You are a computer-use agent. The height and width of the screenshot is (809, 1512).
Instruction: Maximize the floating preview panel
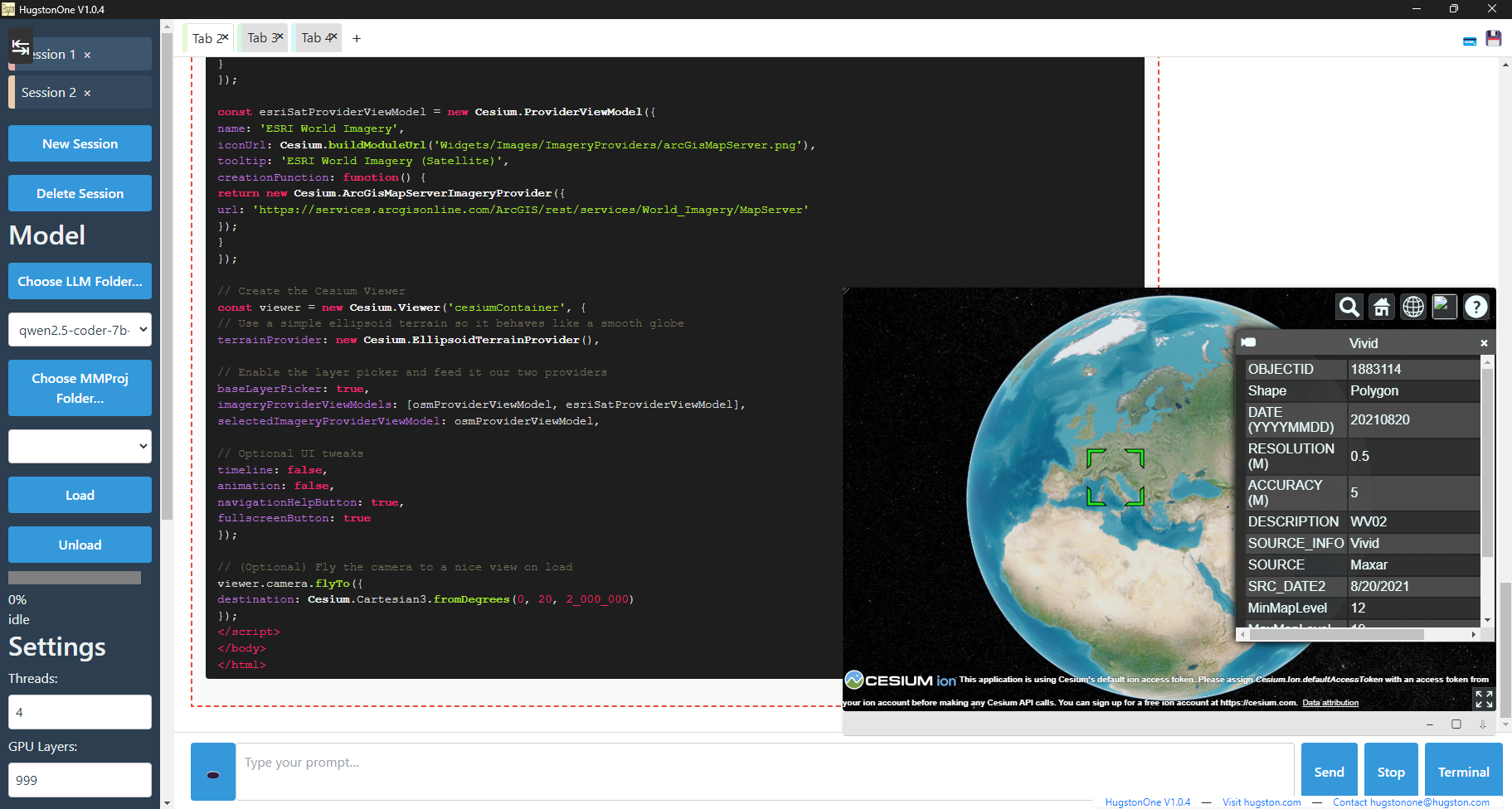coord(1456,724)
